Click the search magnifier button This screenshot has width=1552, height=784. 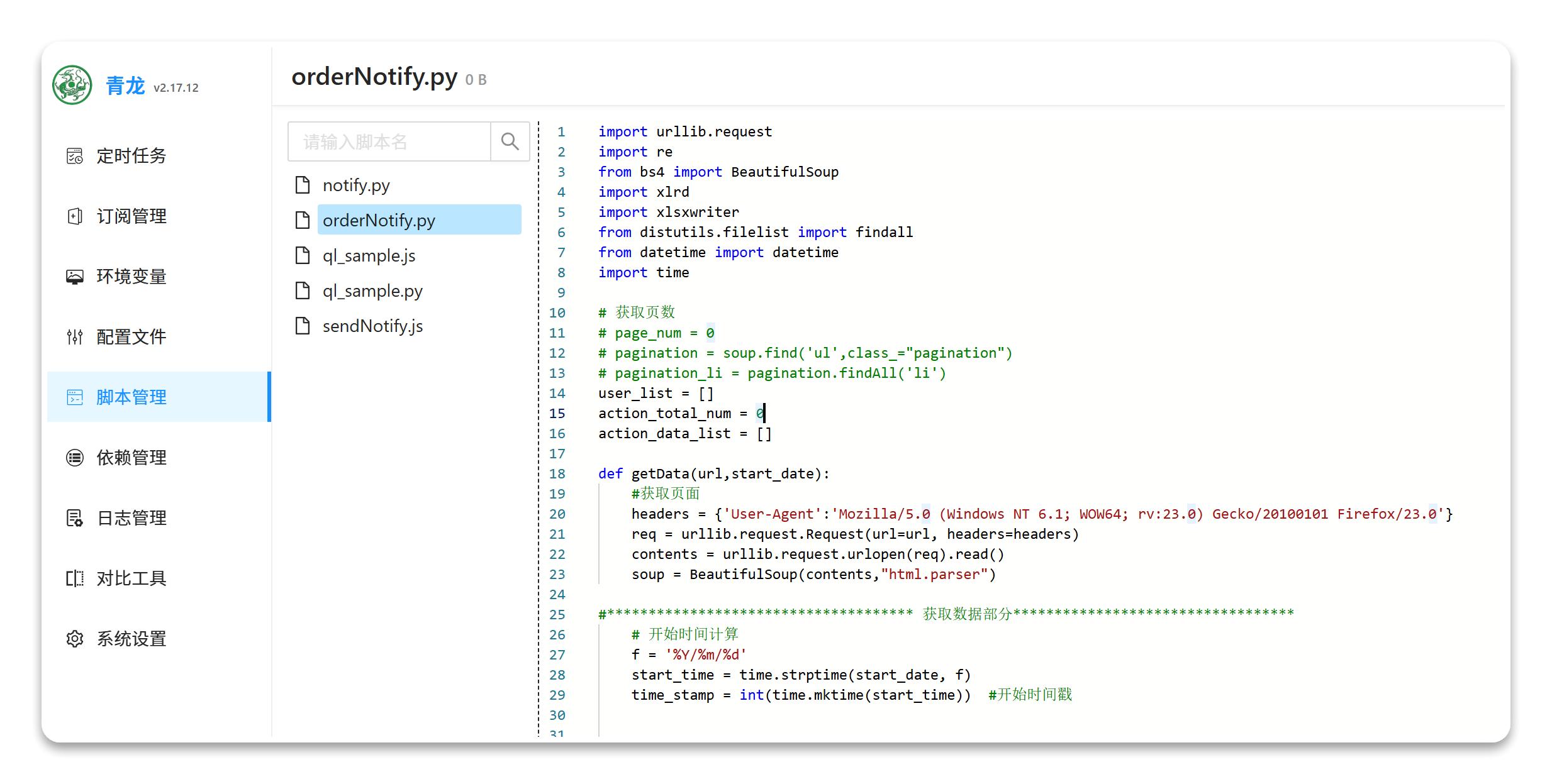510,141
